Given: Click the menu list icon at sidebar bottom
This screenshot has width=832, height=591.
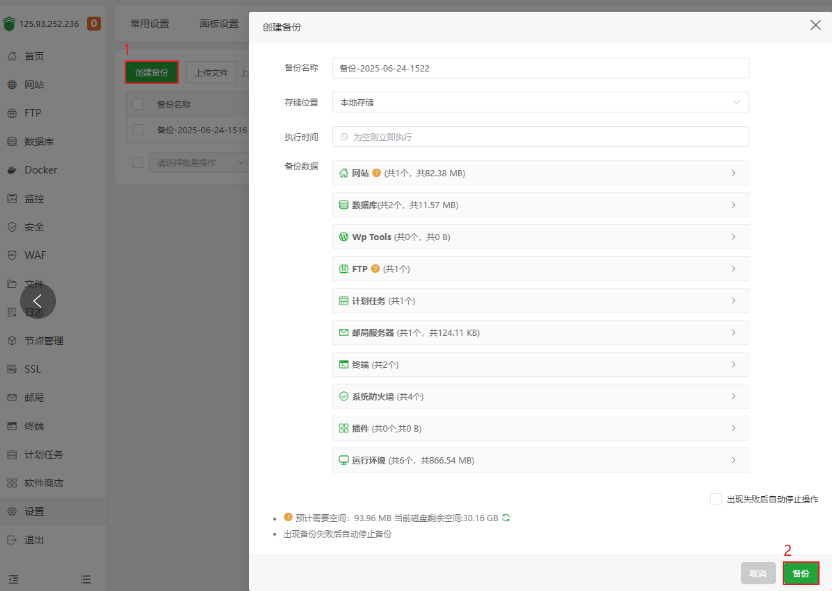Looking at the screenshot, I should pyautogui.click(x=85, y=579).
